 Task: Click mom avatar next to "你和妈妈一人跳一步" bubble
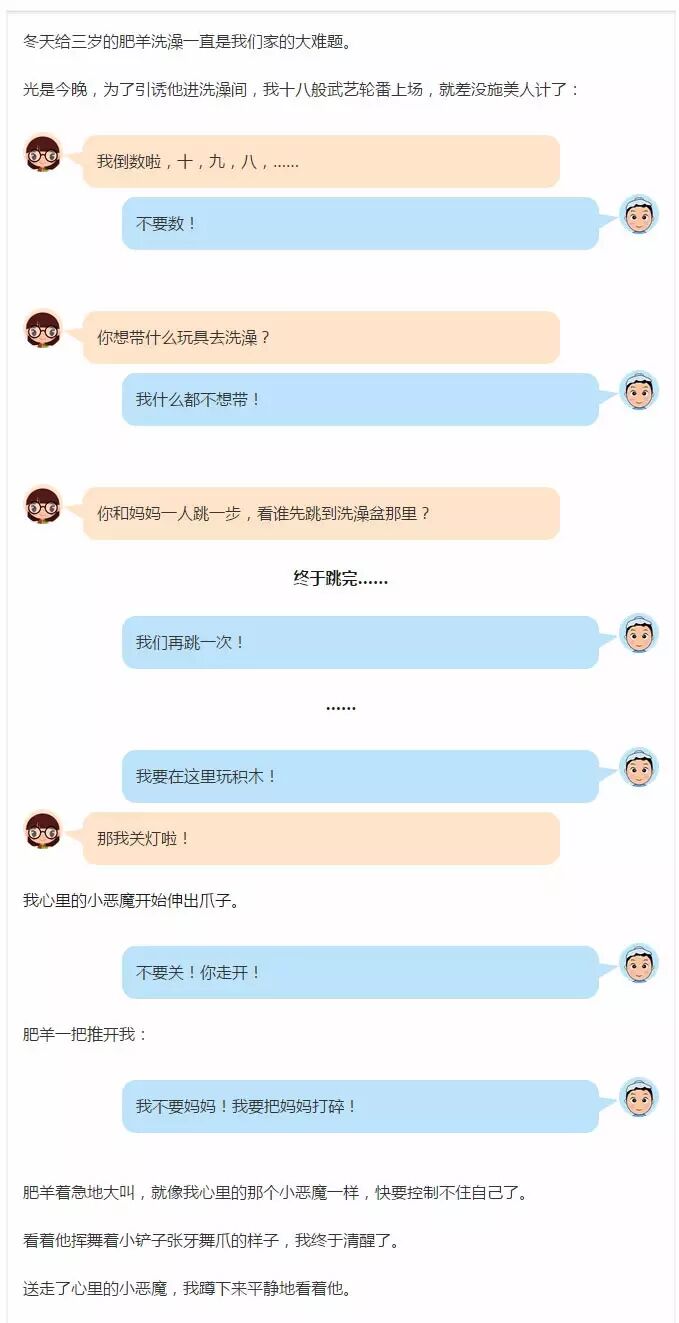pos(43,506)
